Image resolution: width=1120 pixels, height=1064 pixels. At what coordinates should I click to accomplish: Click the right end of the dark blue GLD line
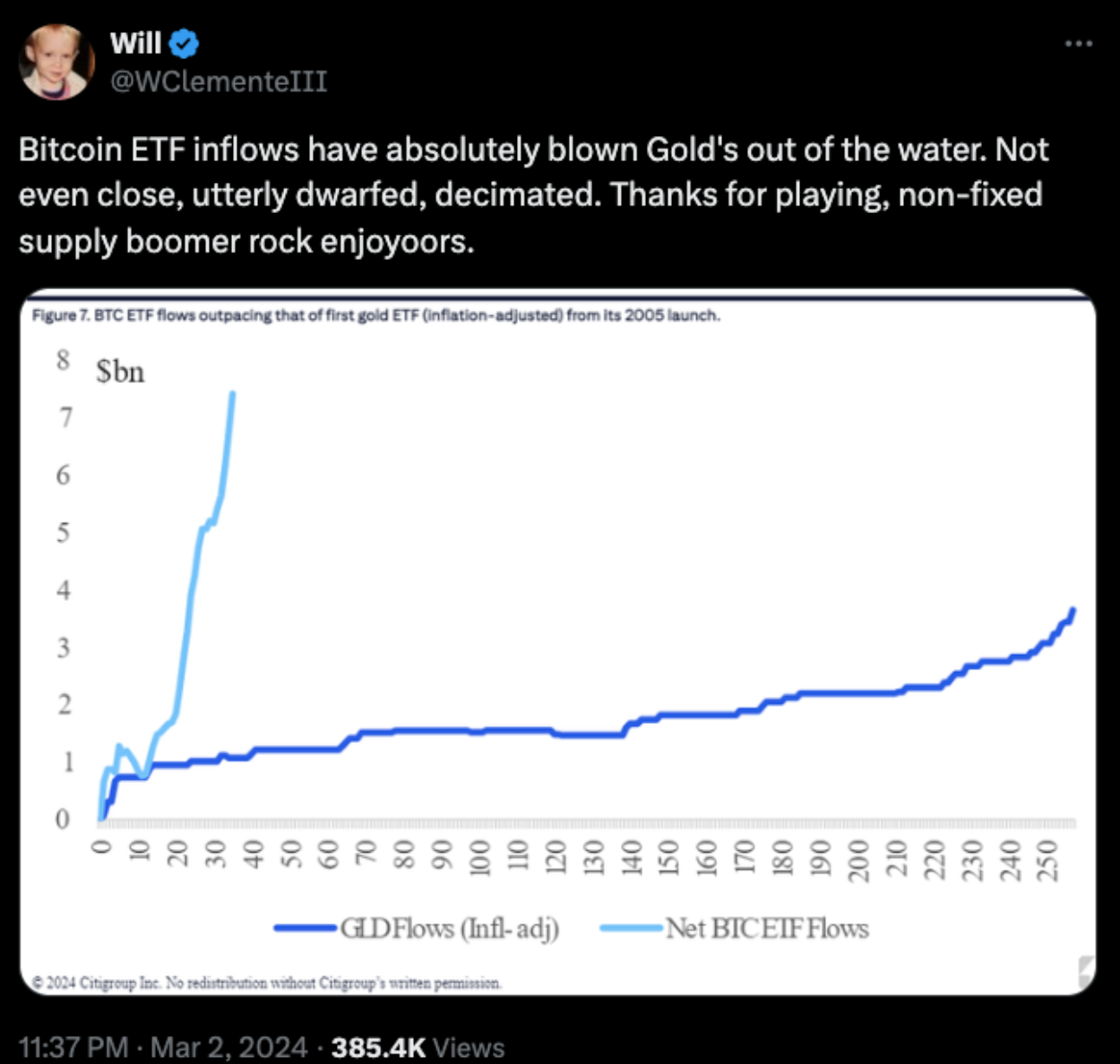pyautogui.click(x=1073, y=611)
